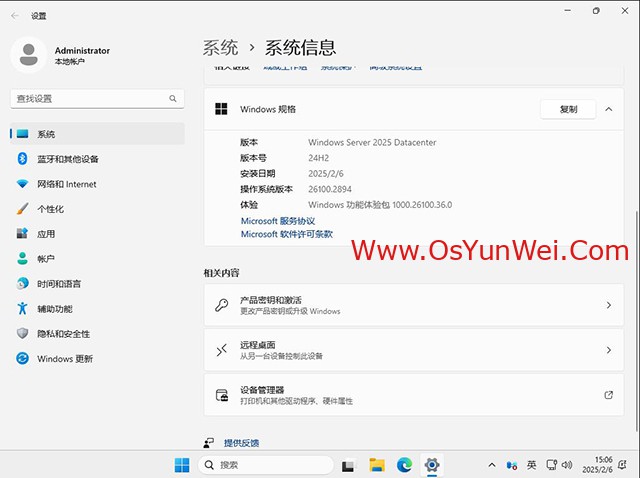Open Task View on the taskbar

pyautogui.click(x=348, y=466)
